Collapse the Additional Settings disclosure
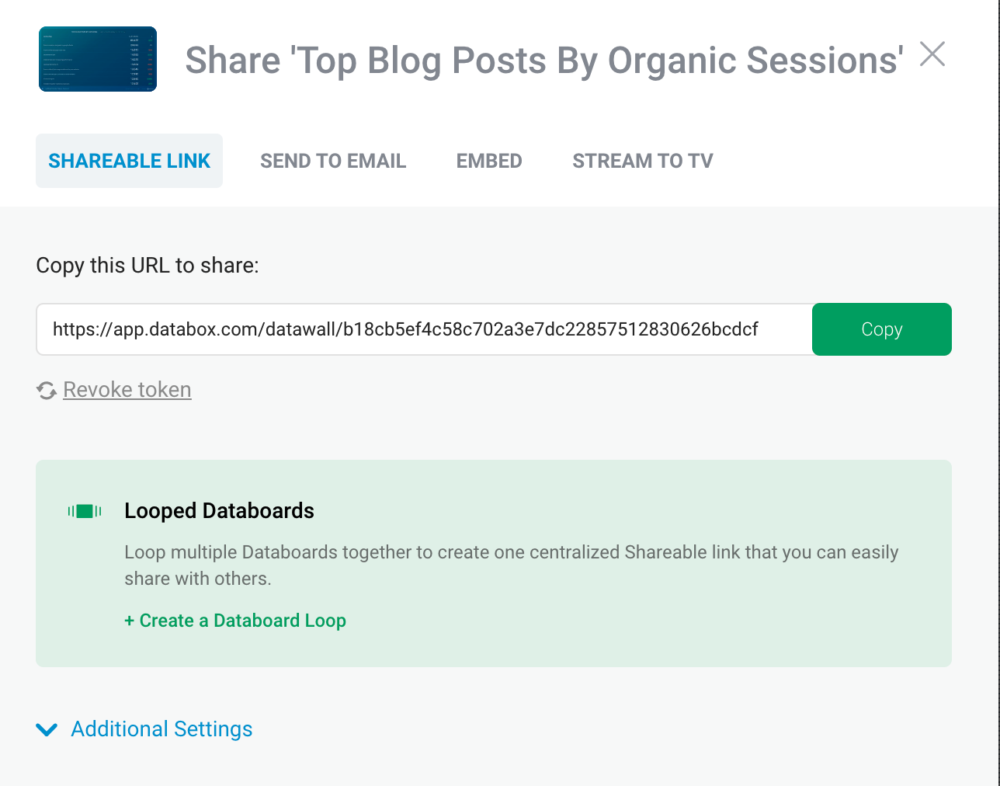 (160, 729)
